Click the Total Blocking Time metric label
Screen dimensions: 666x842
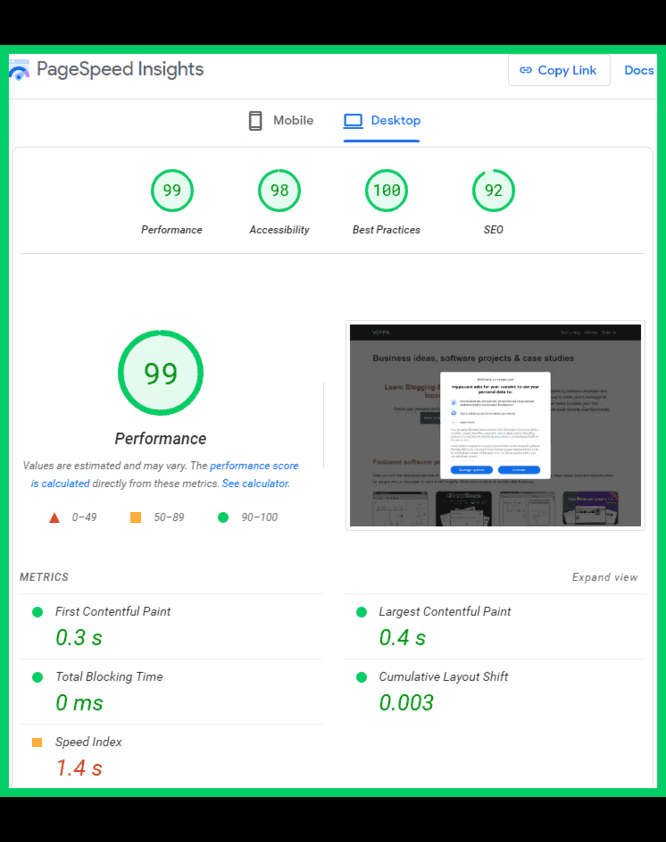[x=109, y=677]
